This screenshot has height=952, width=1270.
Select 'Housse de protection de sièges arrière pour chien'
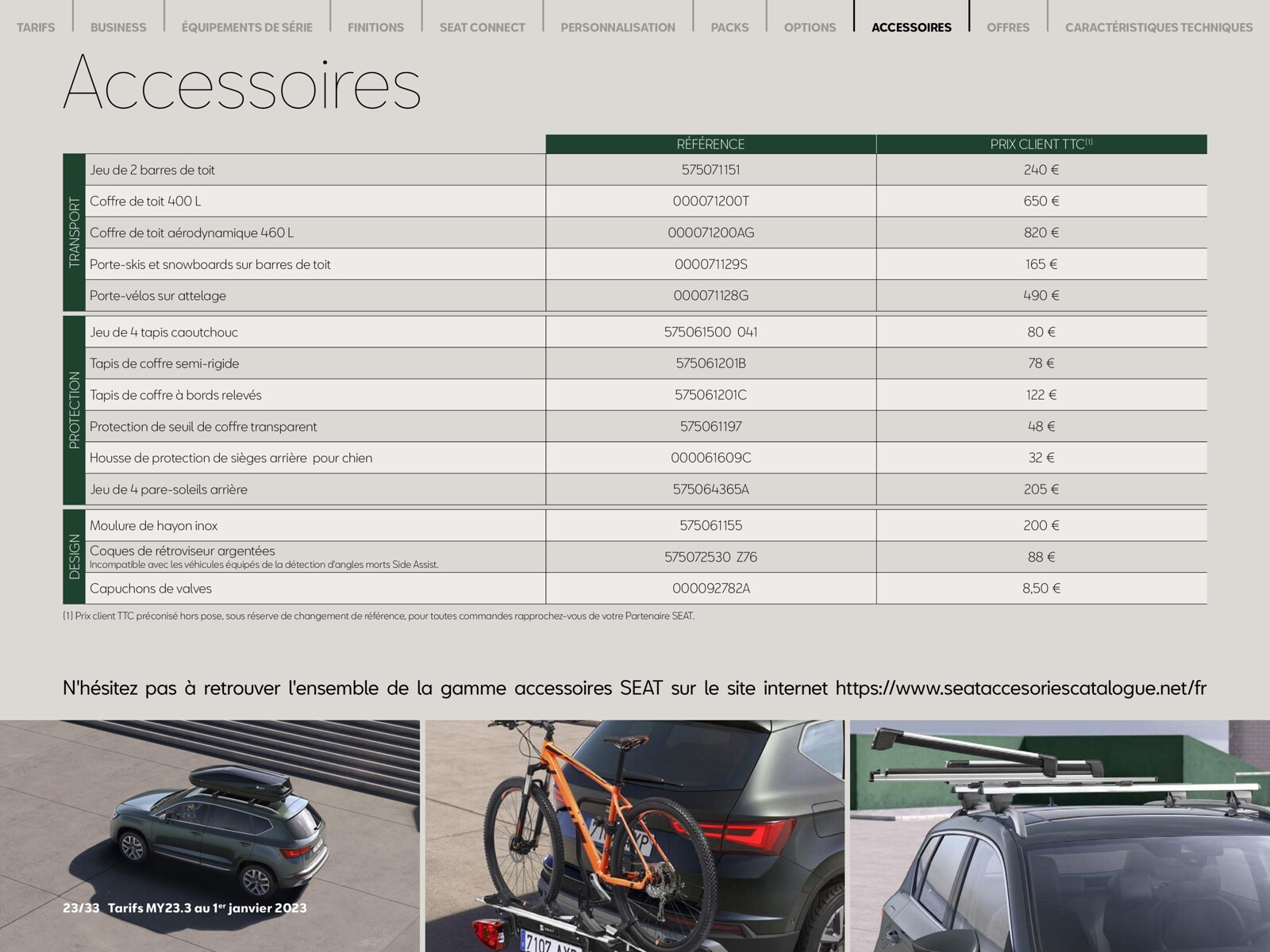coord(231,458)
